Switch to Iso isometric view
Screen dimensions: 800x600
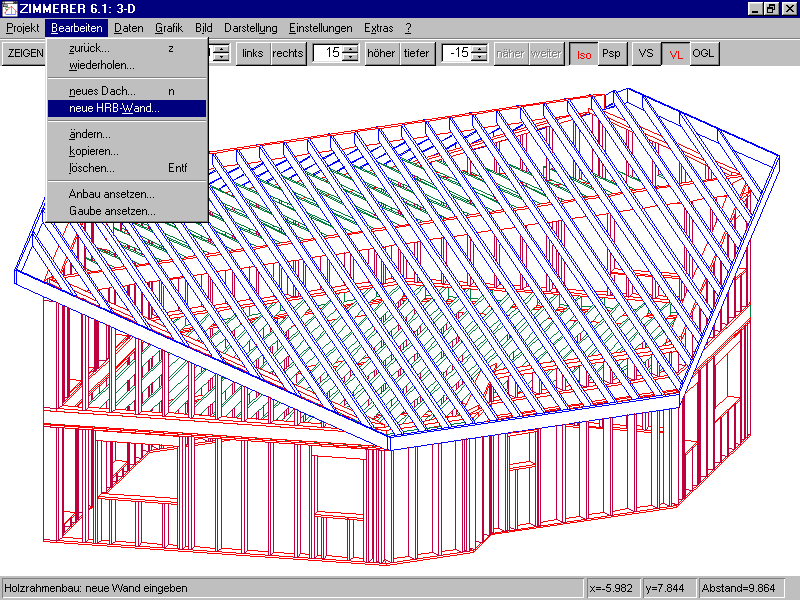(583, 53)
